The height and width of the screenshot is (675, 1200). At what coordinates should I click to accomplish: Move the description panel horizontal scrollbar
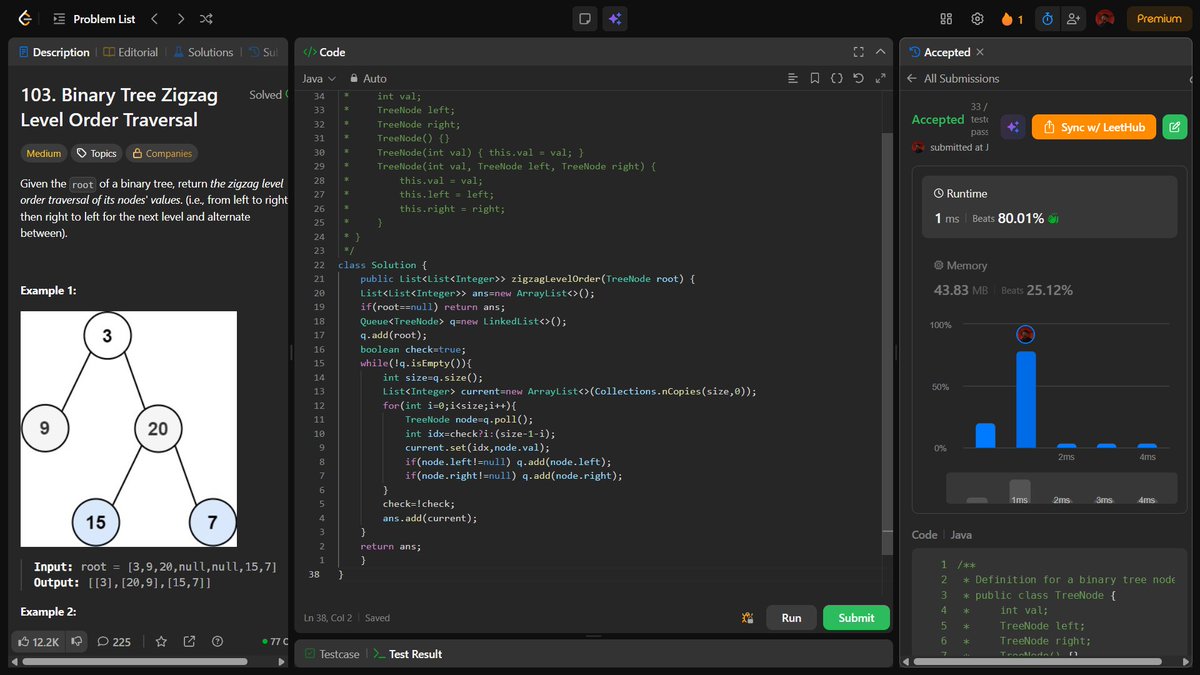pyautogui.click(x=134, y=661)
